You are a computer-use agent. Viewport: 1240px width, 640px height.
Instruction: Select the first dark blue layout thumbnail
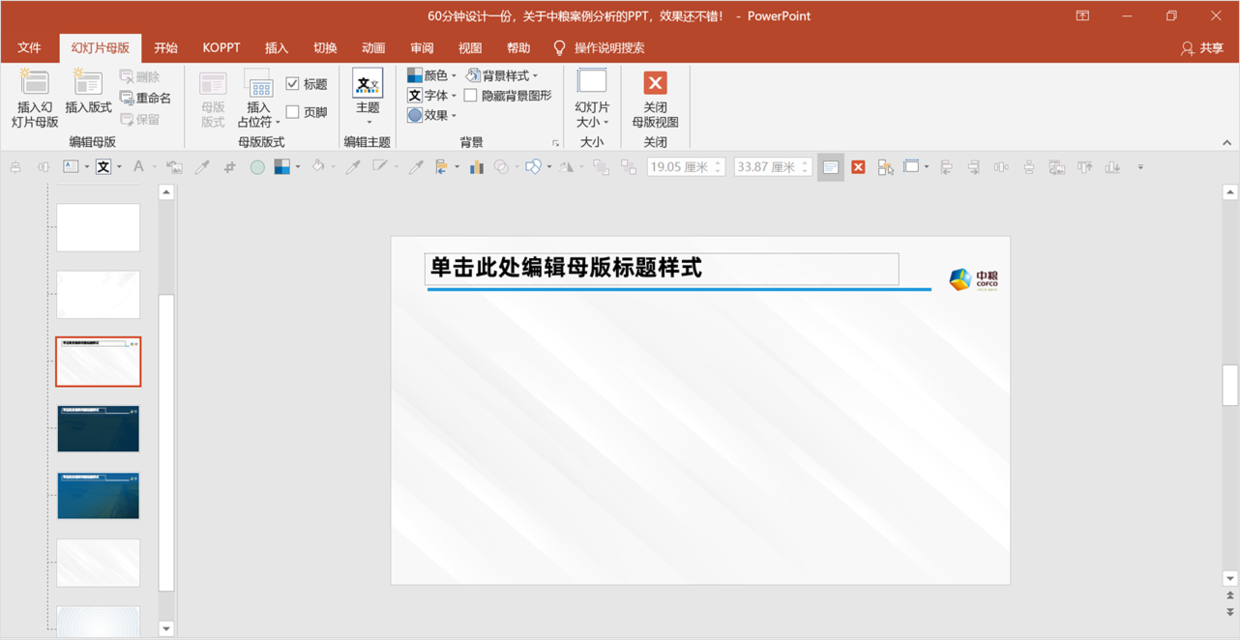(98, 429)
